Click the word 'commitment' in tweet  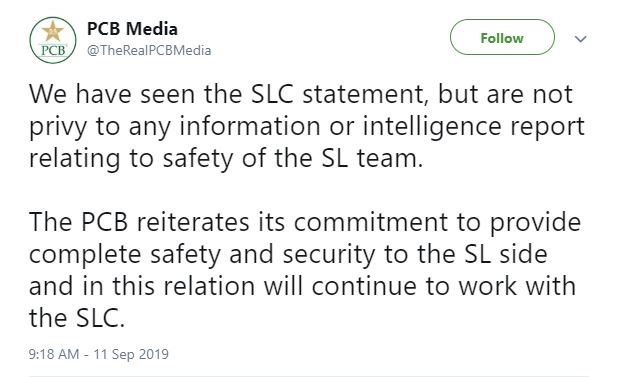371,223
